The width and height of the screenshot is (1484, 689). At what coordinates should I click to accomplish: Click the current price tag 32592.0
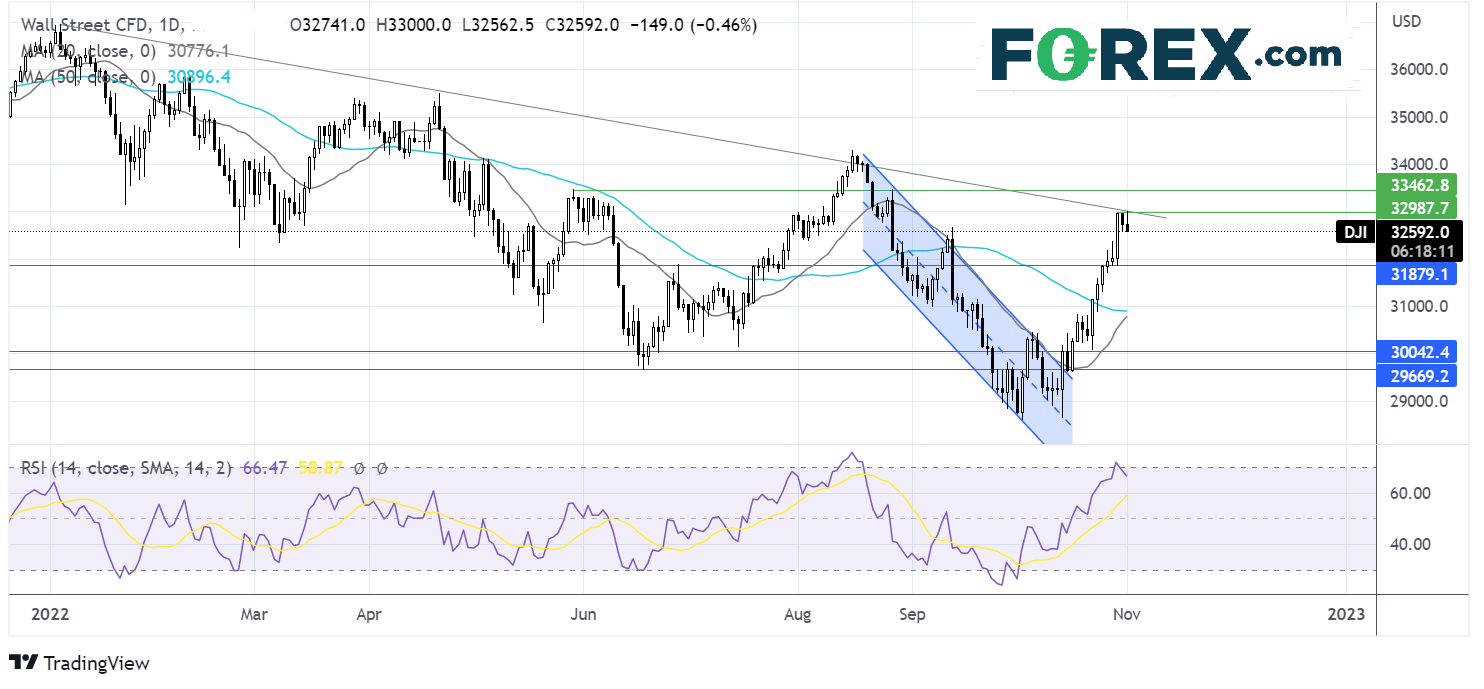coord(1418,231)
